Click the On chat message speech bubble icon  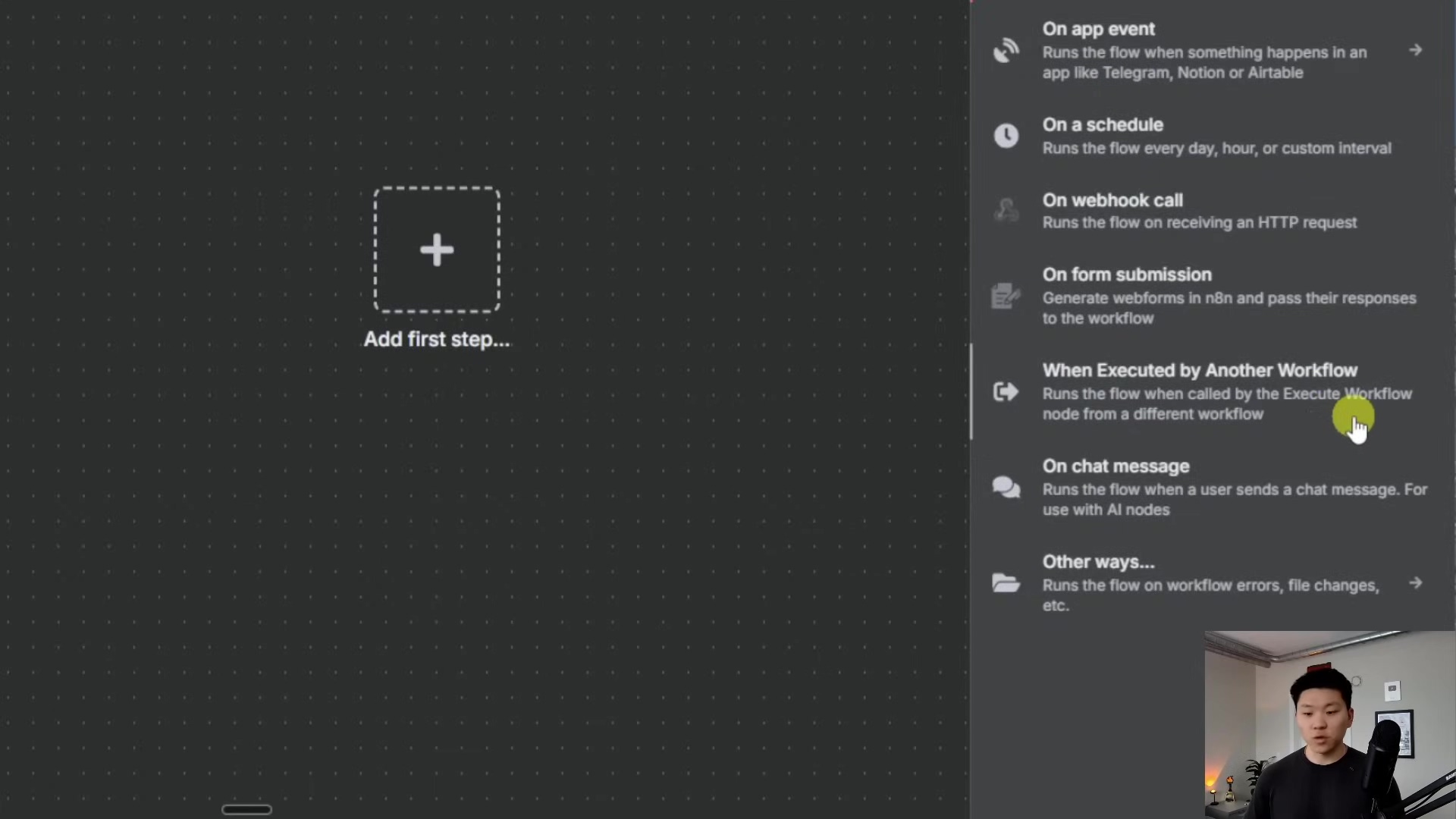pyautogui.click(x=1006, y=488)
